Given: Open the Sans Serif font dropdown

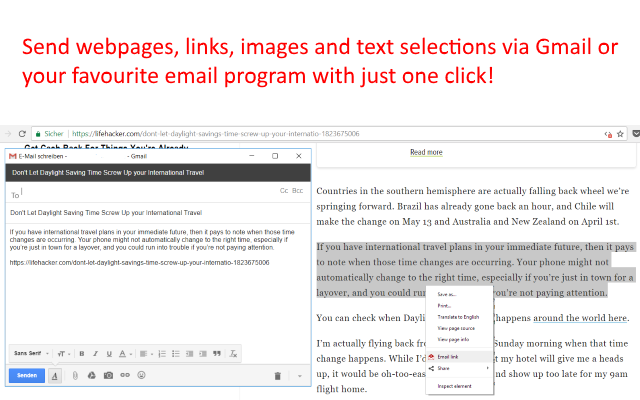Looking at the screenshot, I should pyautogui.click(x=31, y=353).
